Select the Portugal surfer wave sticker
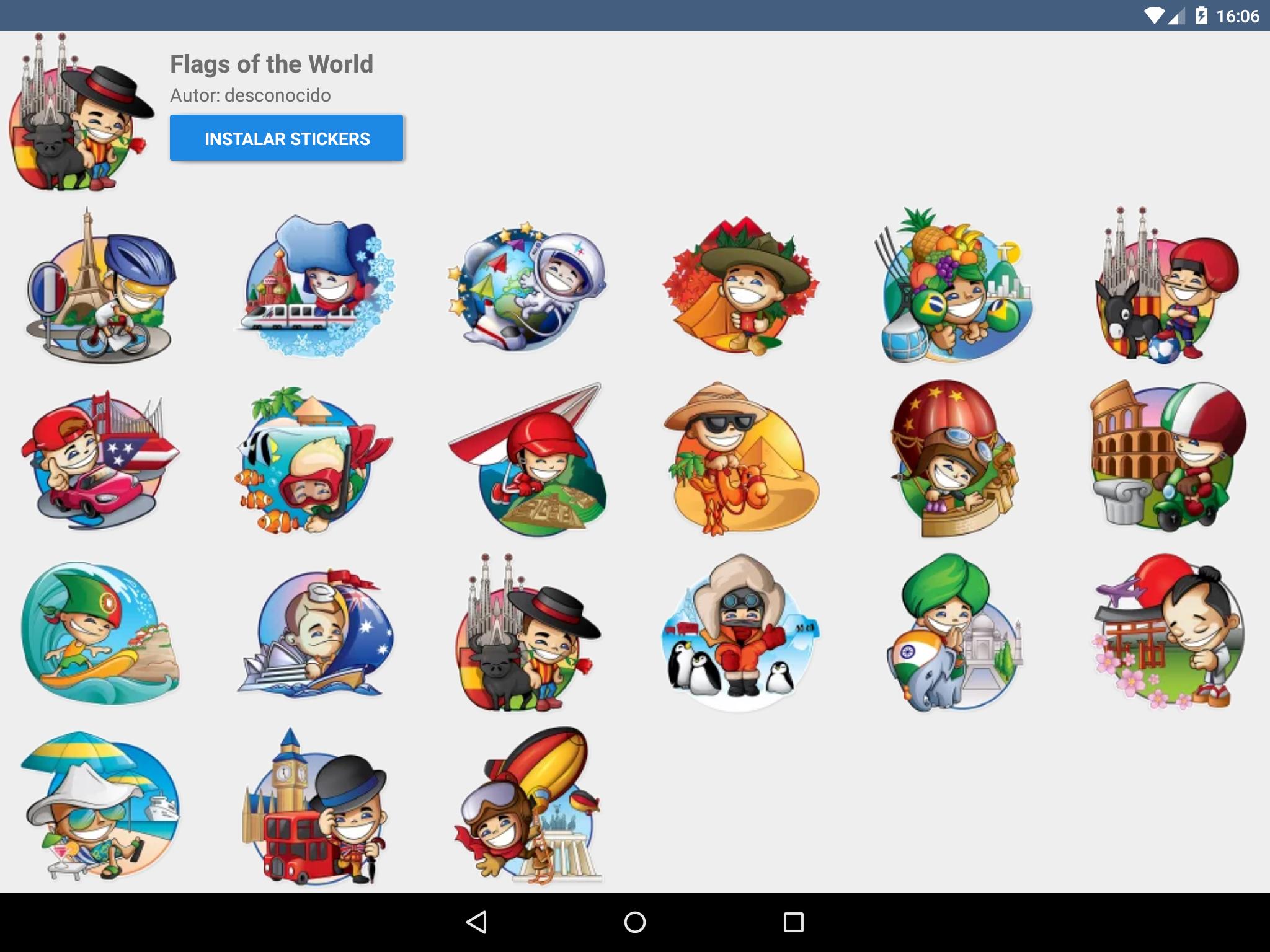Screen dimensions: 1270x952 (100, 633)
